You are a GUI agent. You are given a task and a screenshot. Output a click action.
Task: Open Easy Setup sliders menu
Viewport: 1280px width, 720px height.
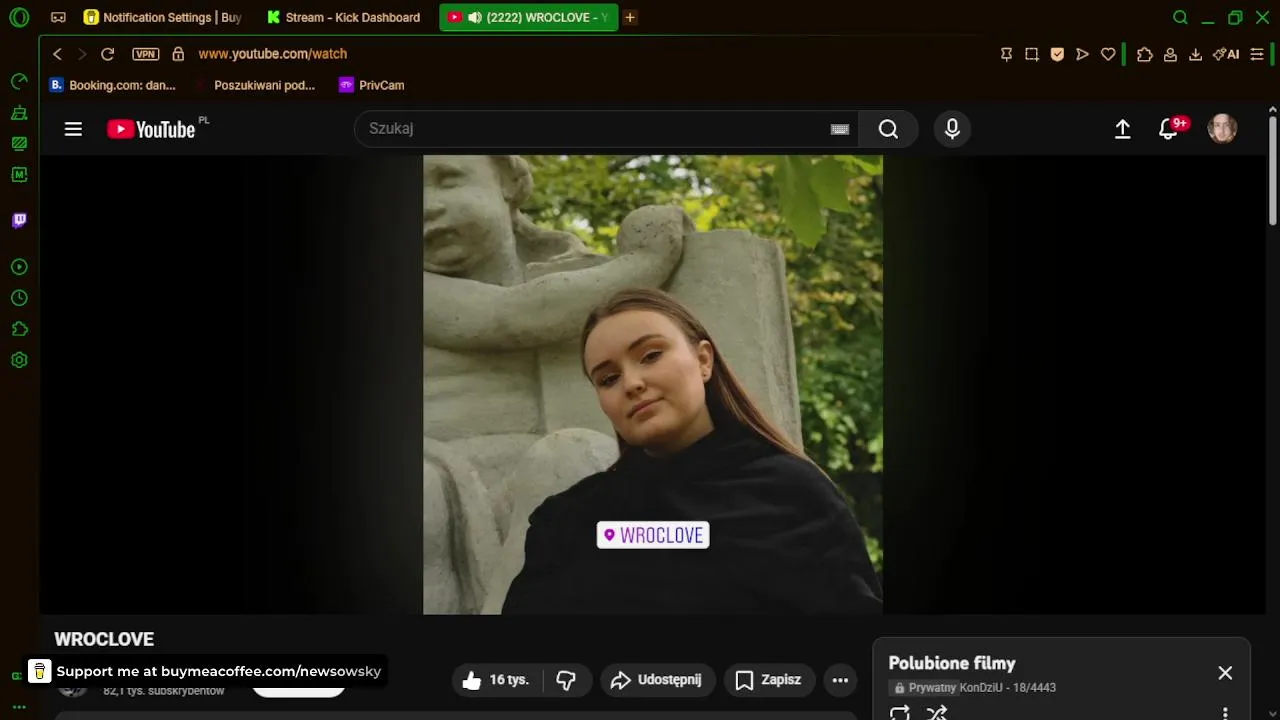coord(1257,54)
